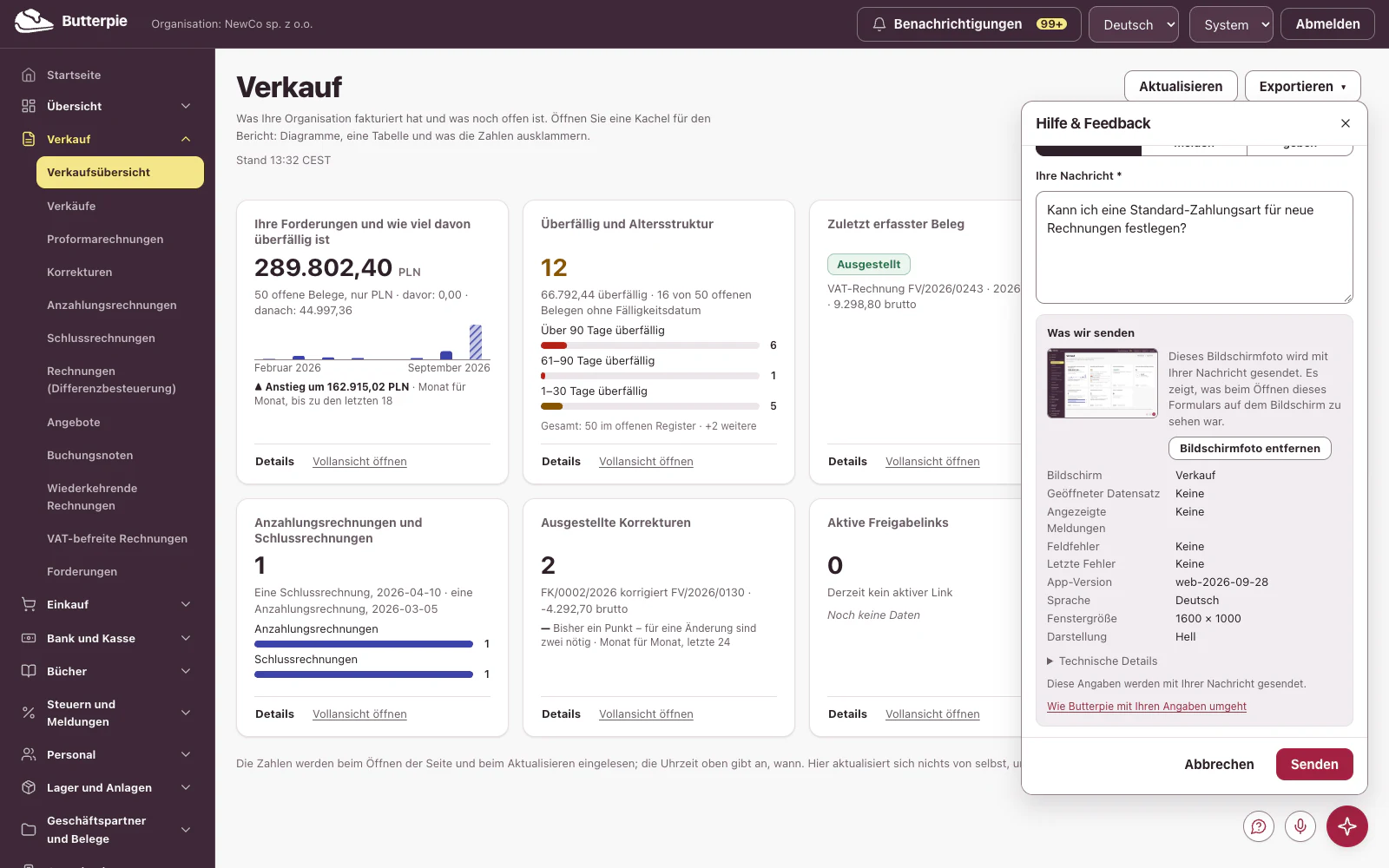This screenshot has width=1389, height=868.
Task: Expand the Übersicht sidebar section chevron
Action: [186, 106]
